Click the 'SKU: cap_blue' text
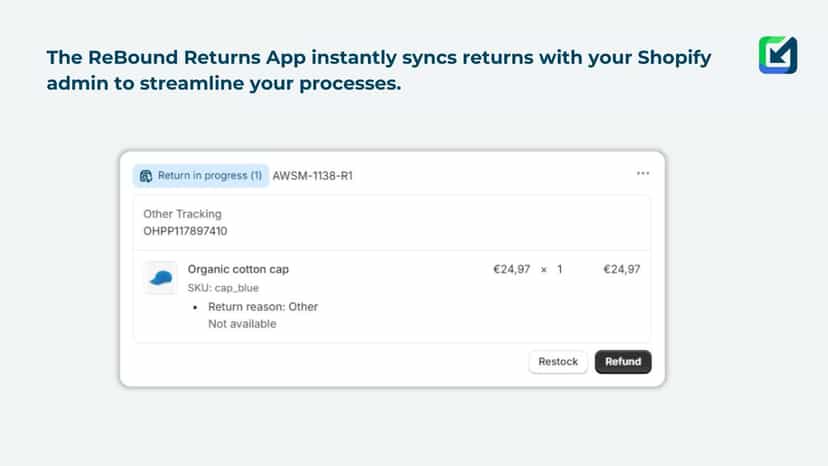This screenshot has width=828, height=466. point(223,288)
